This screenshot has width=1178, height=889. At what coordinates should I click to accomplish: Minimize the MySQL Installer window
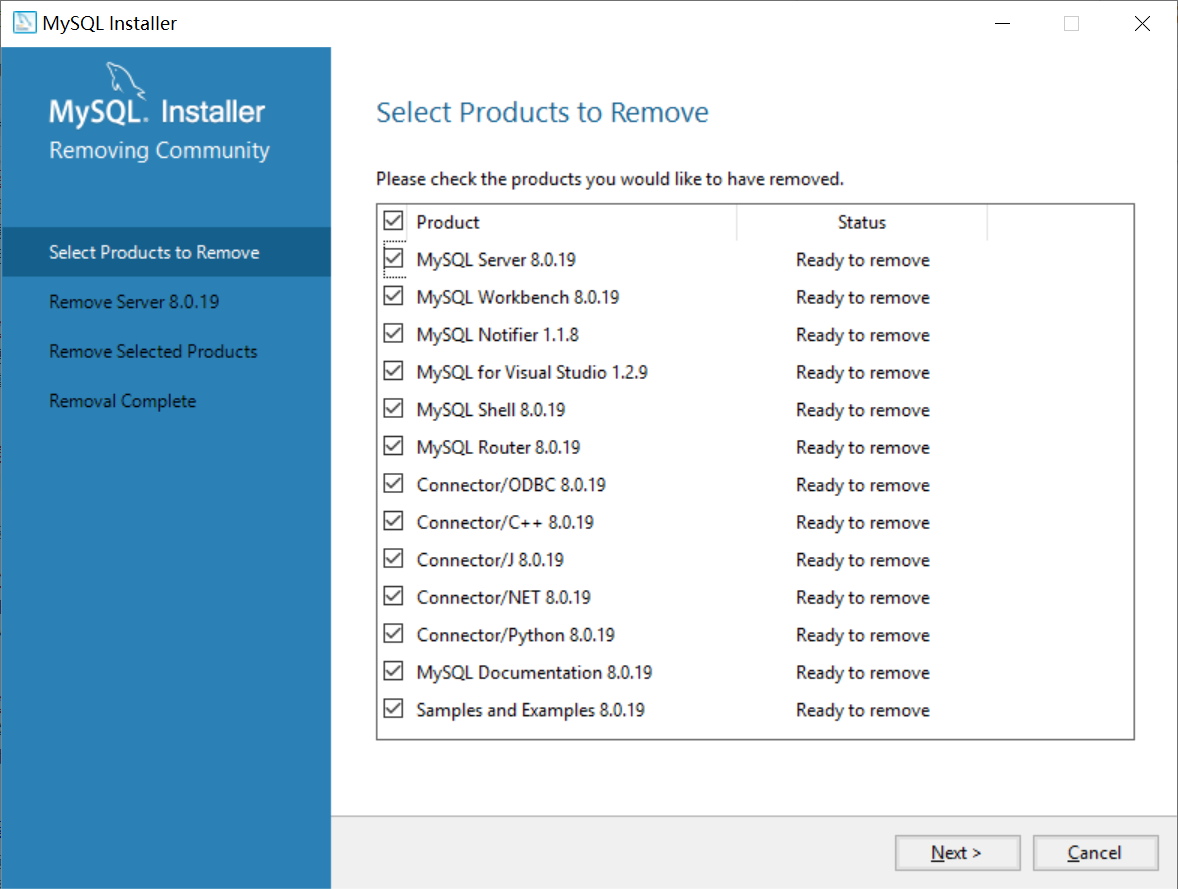1002,23
